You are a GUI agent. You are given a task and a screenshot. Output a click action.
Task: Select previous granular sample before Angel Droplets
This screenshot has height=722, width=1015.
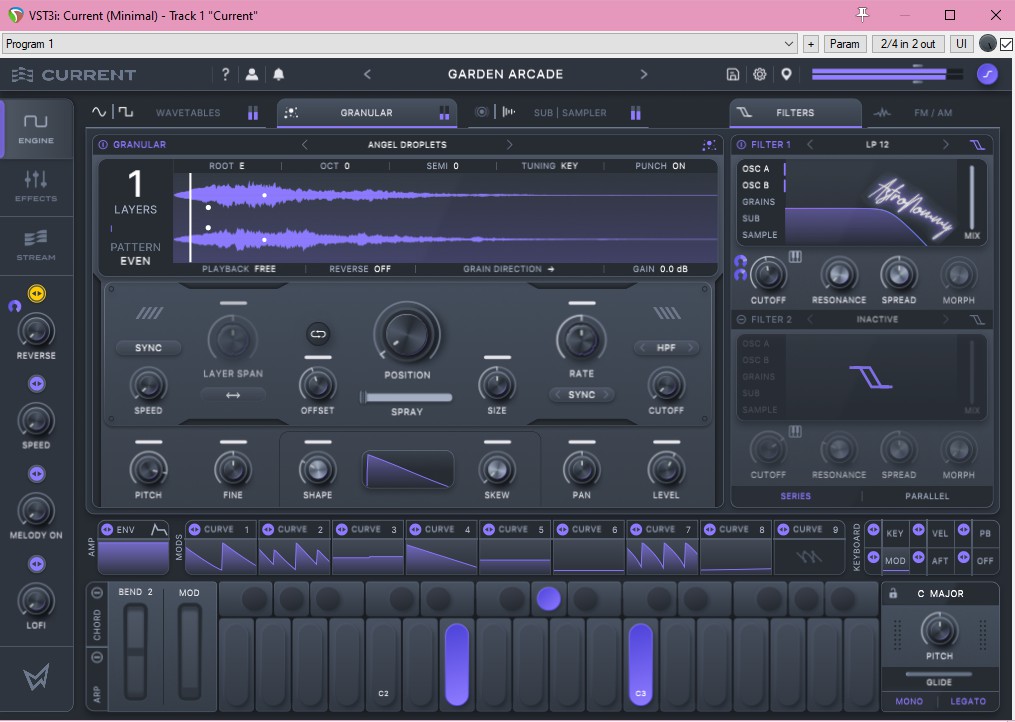305,145
